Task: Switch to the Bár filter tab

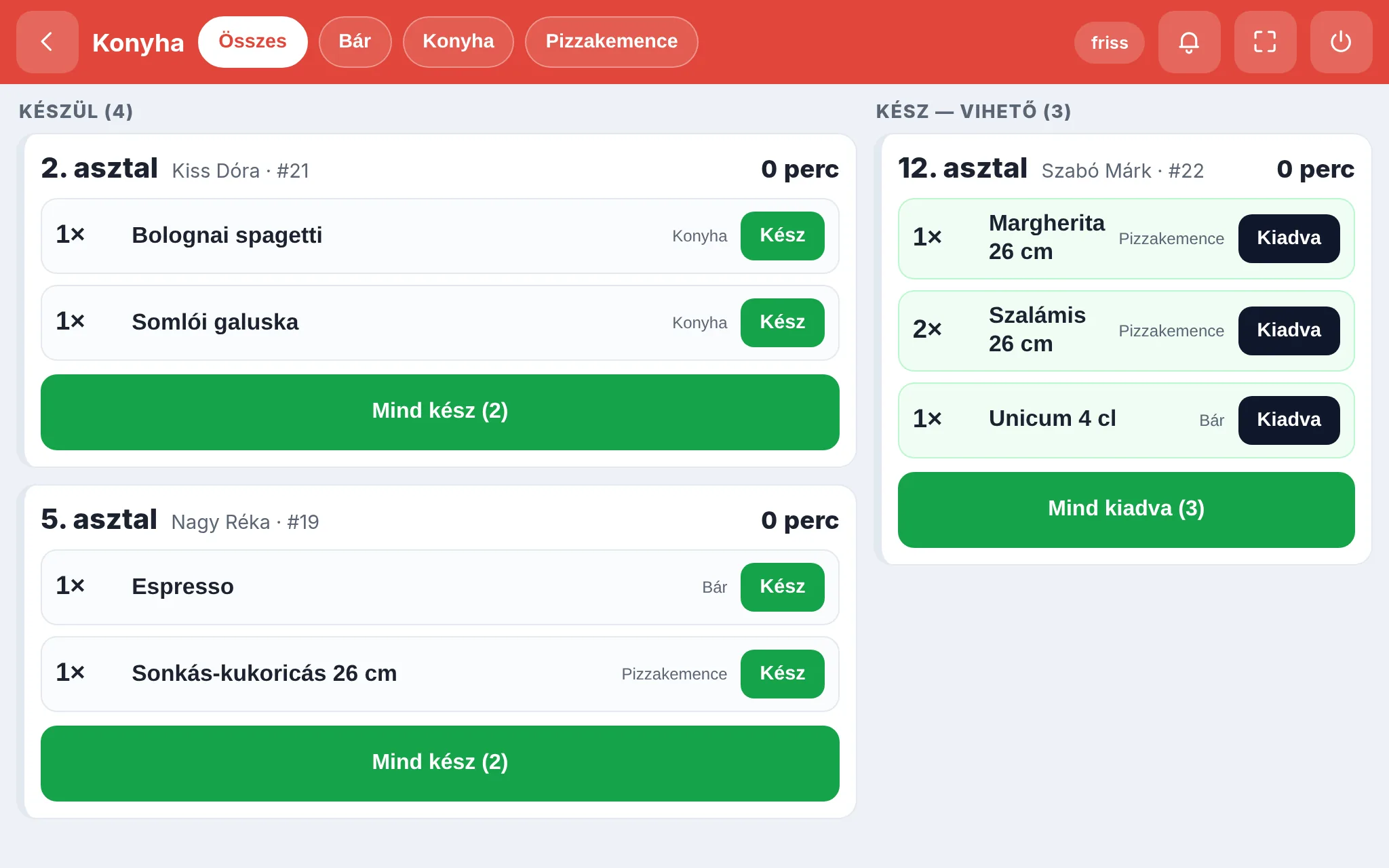Action: click(355, 41)
